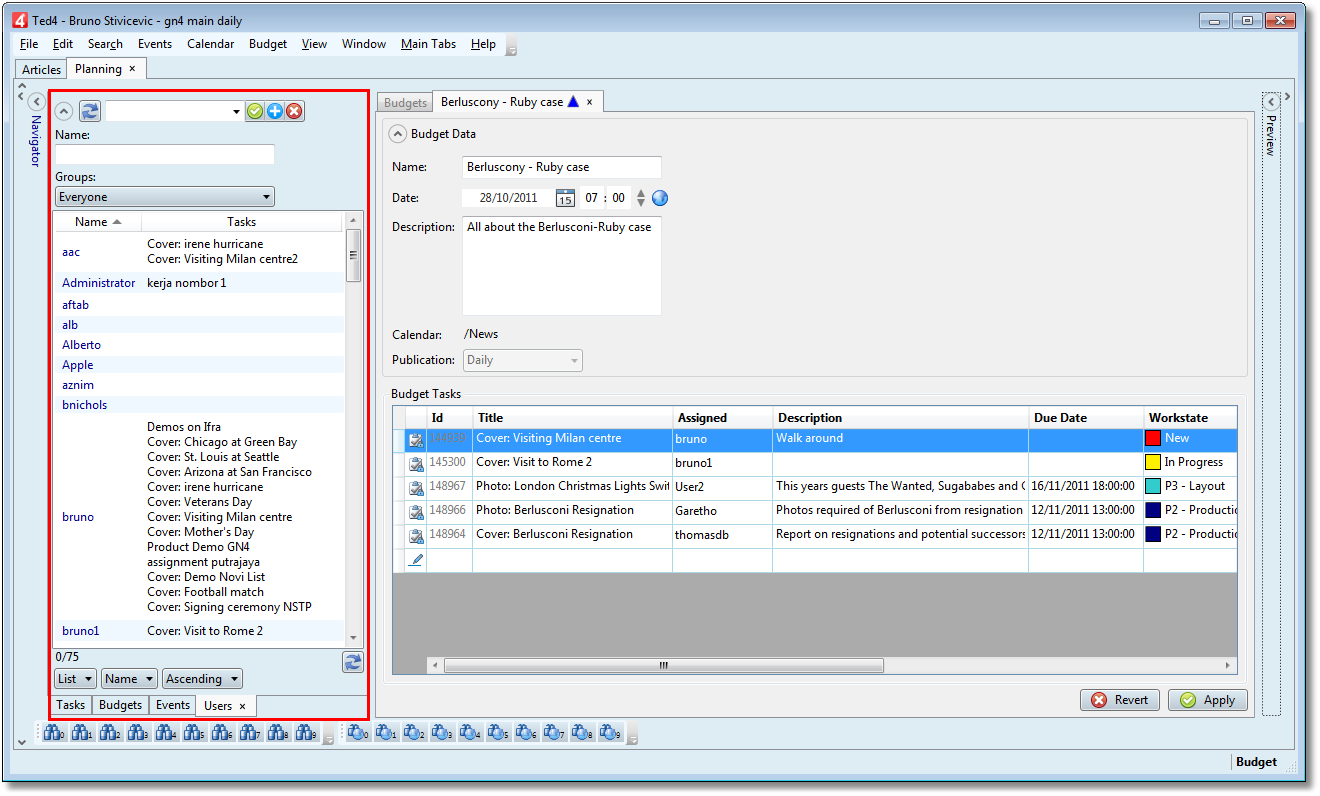Click the Name search input field
This screenshot has width=1320, height=796.
(x=165, y=154)
